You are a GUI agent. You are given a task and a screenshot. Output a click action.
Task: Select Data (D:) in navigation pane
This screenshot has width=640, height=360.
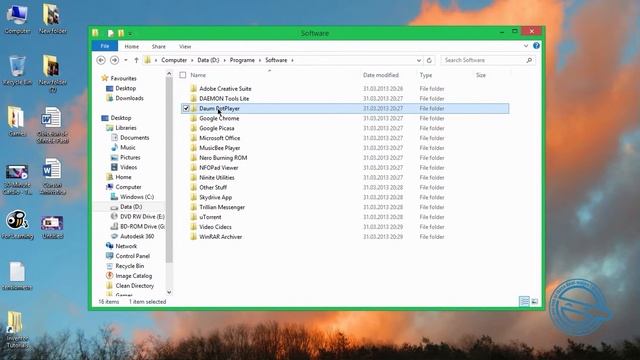coord(131,207)
